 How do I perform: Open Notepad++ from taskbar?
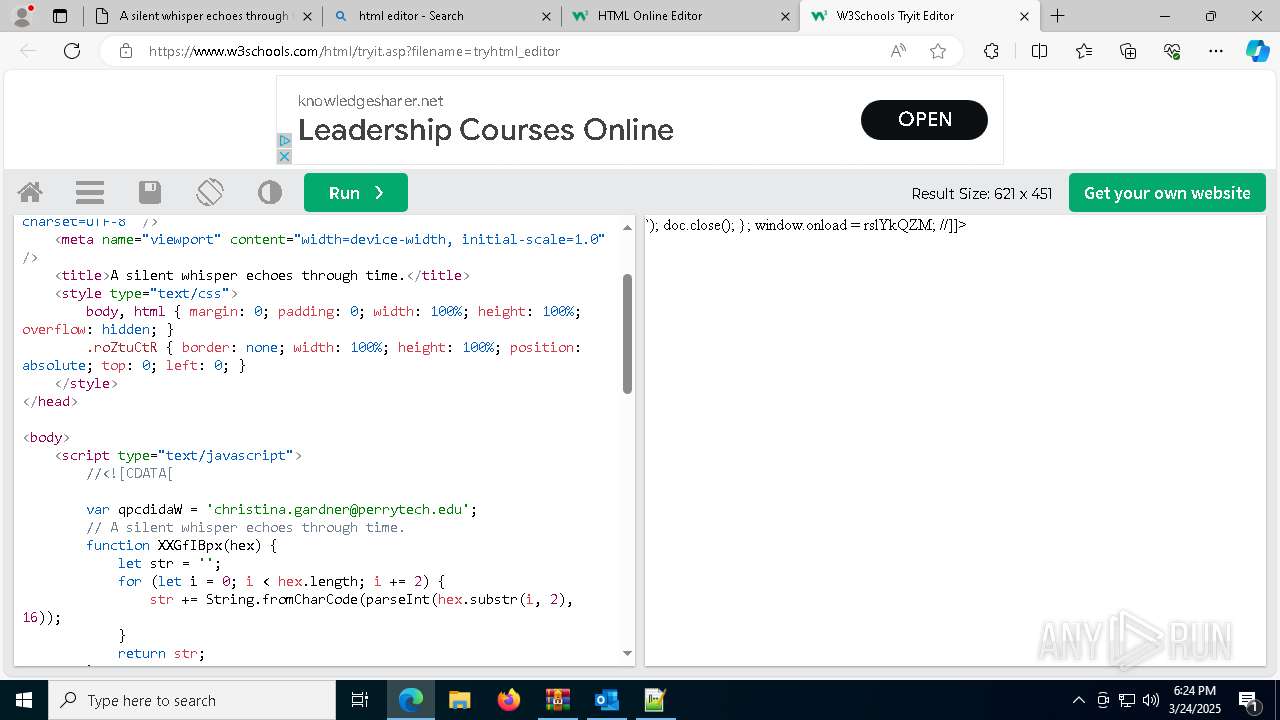(x=655, y=700)
